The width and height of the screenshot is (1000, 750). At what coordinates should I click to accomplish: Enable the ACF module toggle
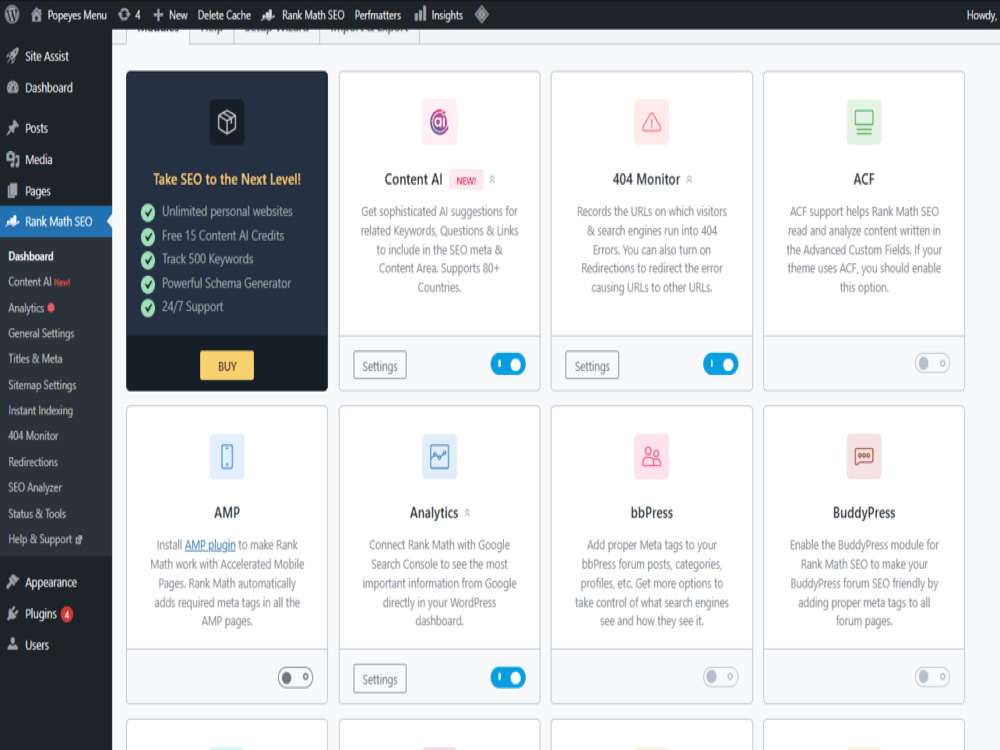point(932,364)
